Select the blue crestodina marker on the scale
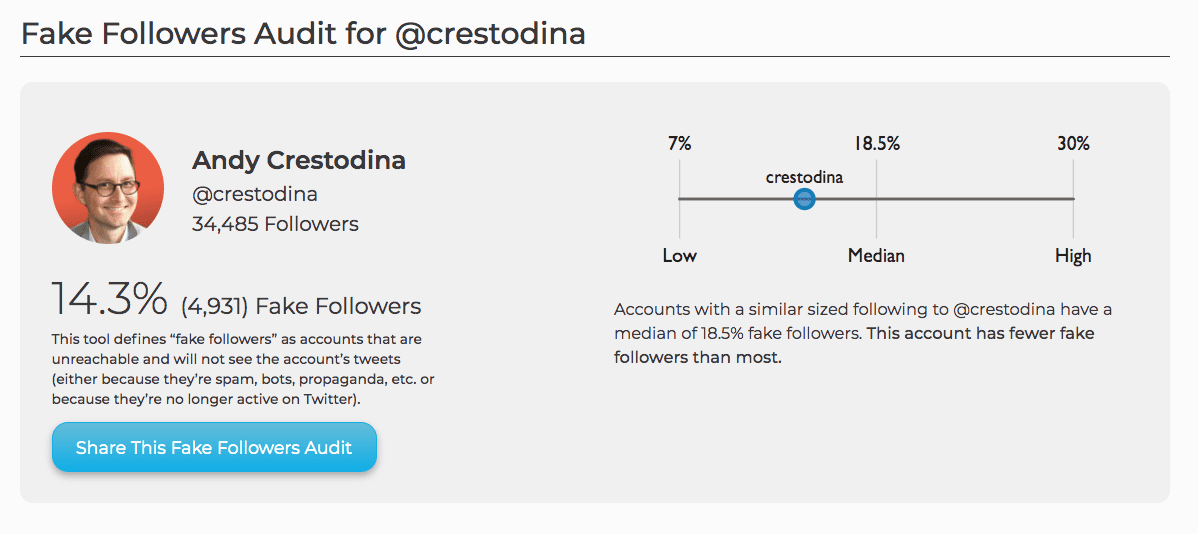Screen dimensions: 1198x534 [x=804, y=199]
